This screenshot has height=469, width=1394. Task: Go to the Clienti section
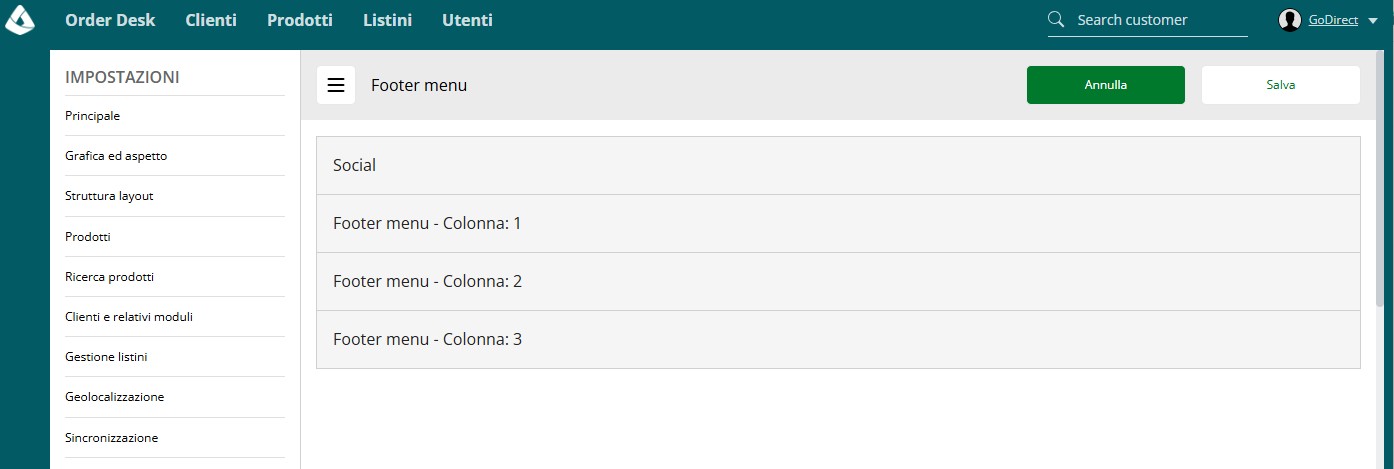[x=211, y=20]
